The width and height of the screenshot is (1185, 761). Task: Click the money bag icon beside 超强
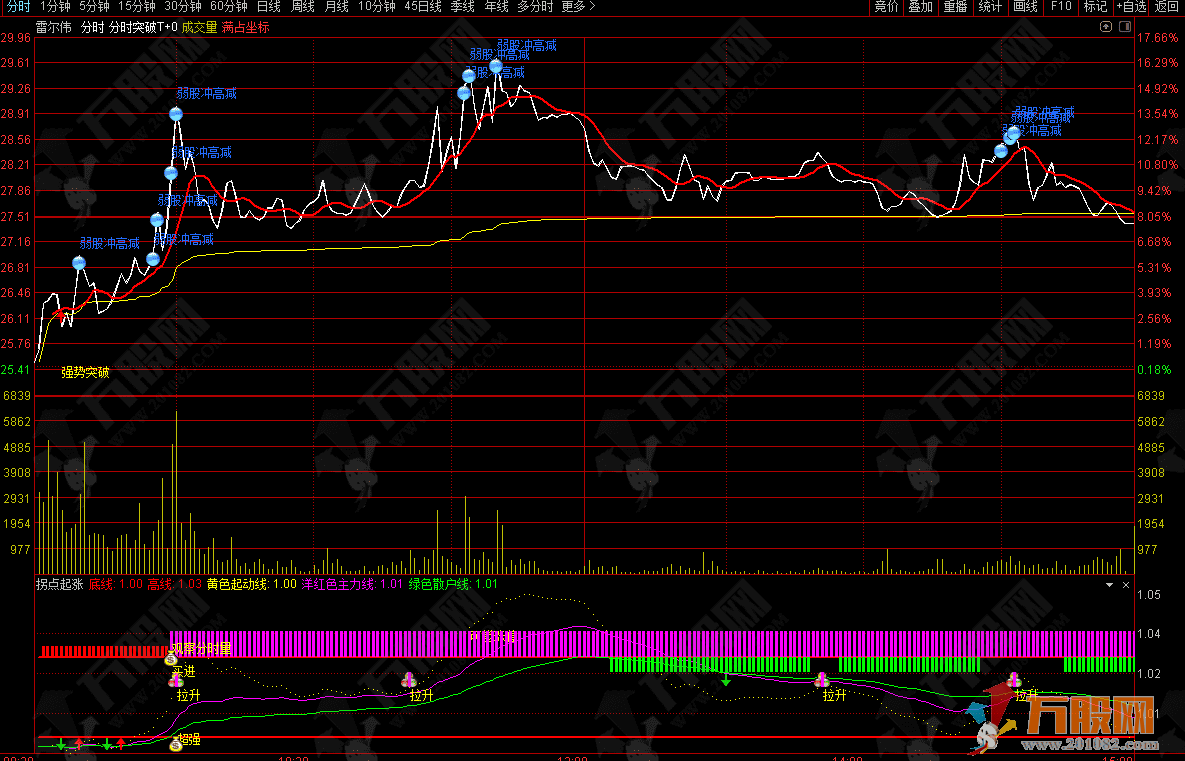point(176,745)
